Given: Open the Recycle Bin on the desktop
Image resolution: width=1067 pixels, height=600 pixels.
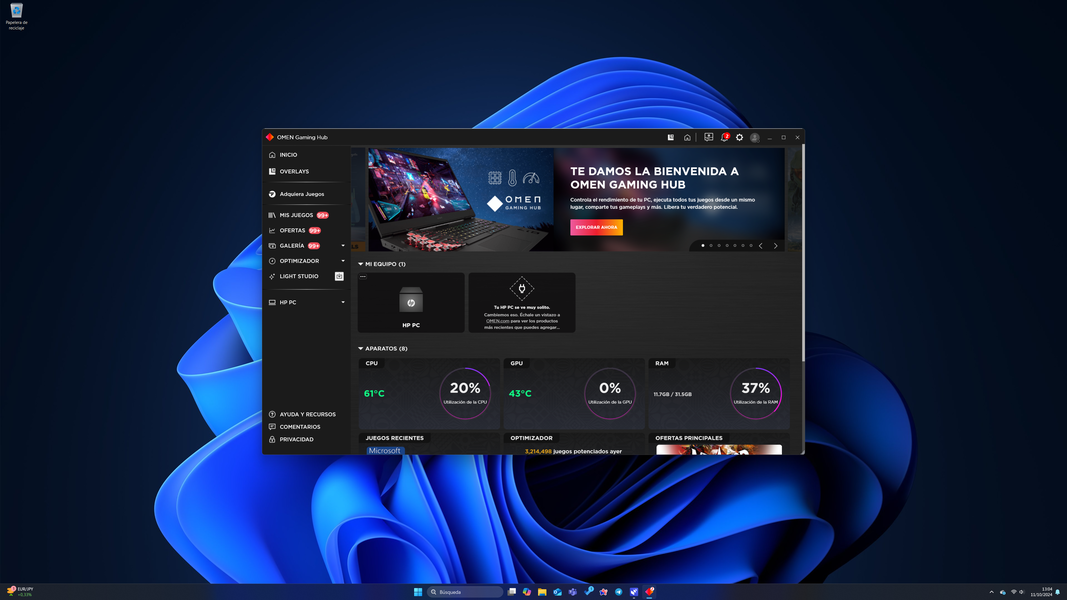Looking at the screenshot, I should click(x=16, y=16).
